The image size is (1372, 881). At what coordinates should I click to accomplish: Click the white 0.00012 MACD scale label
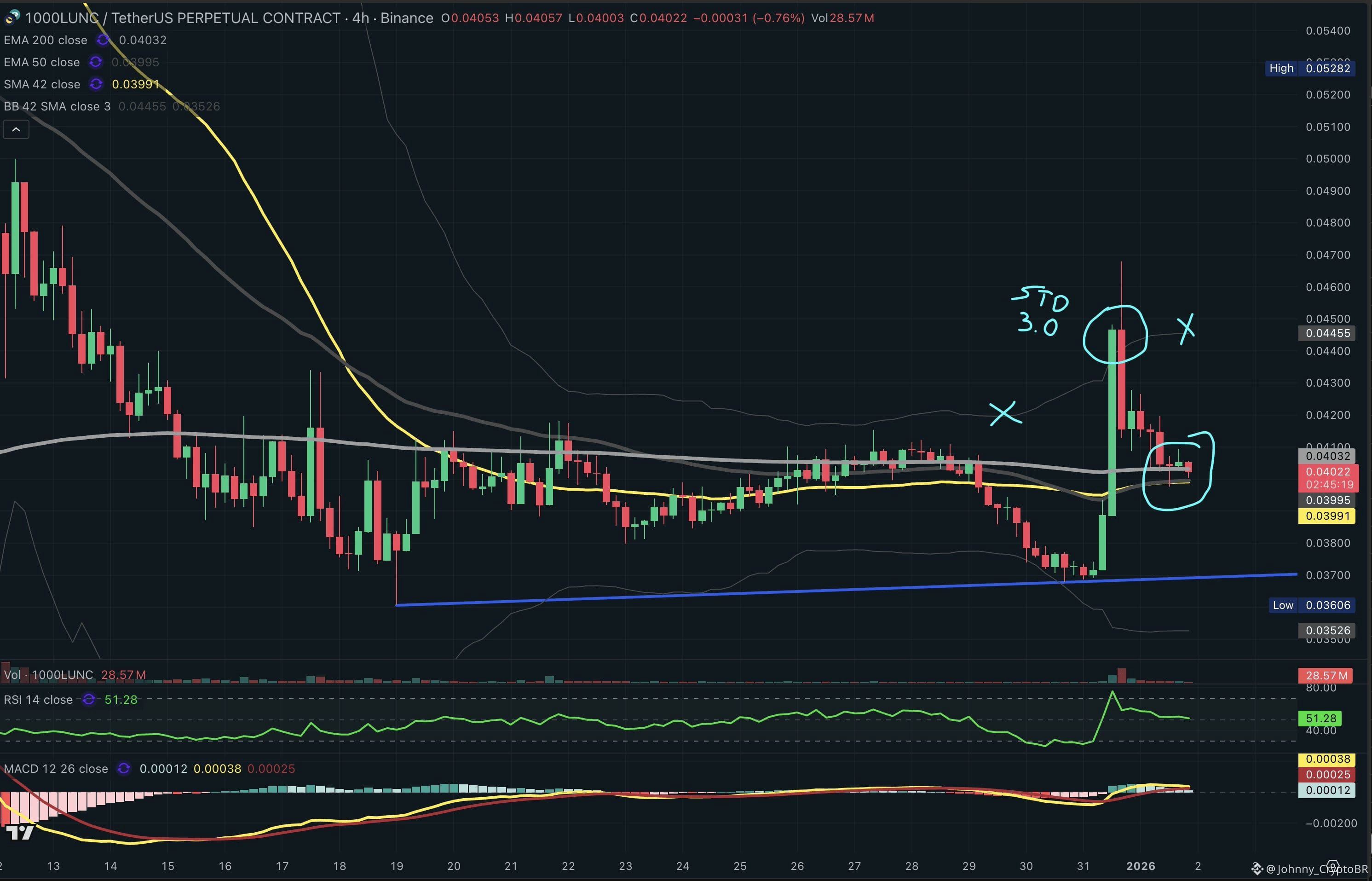[x=1327, y=790]
